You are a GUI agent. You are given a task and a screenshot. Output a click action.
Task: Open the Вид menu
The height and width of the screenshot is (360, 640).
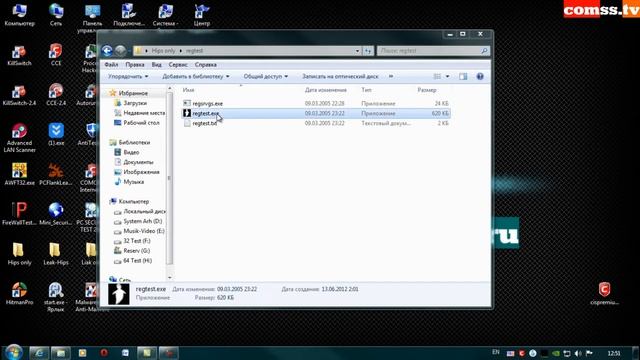pyautogui.click(x=156, y=65)
